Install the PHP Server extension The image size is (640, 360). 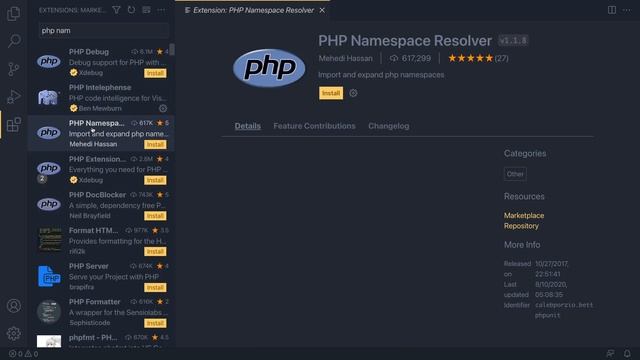tap(155, 287)
